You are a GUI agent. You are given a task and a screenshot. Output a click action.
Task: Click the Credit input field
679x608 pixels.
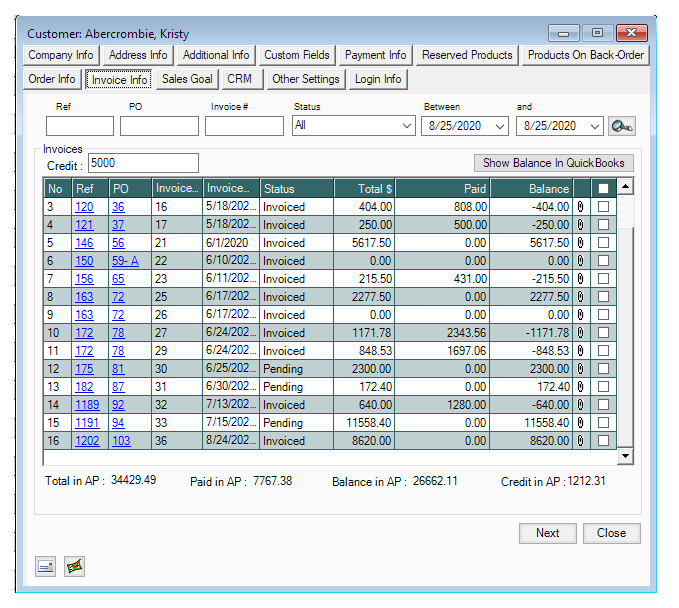(x=143, y=163)
